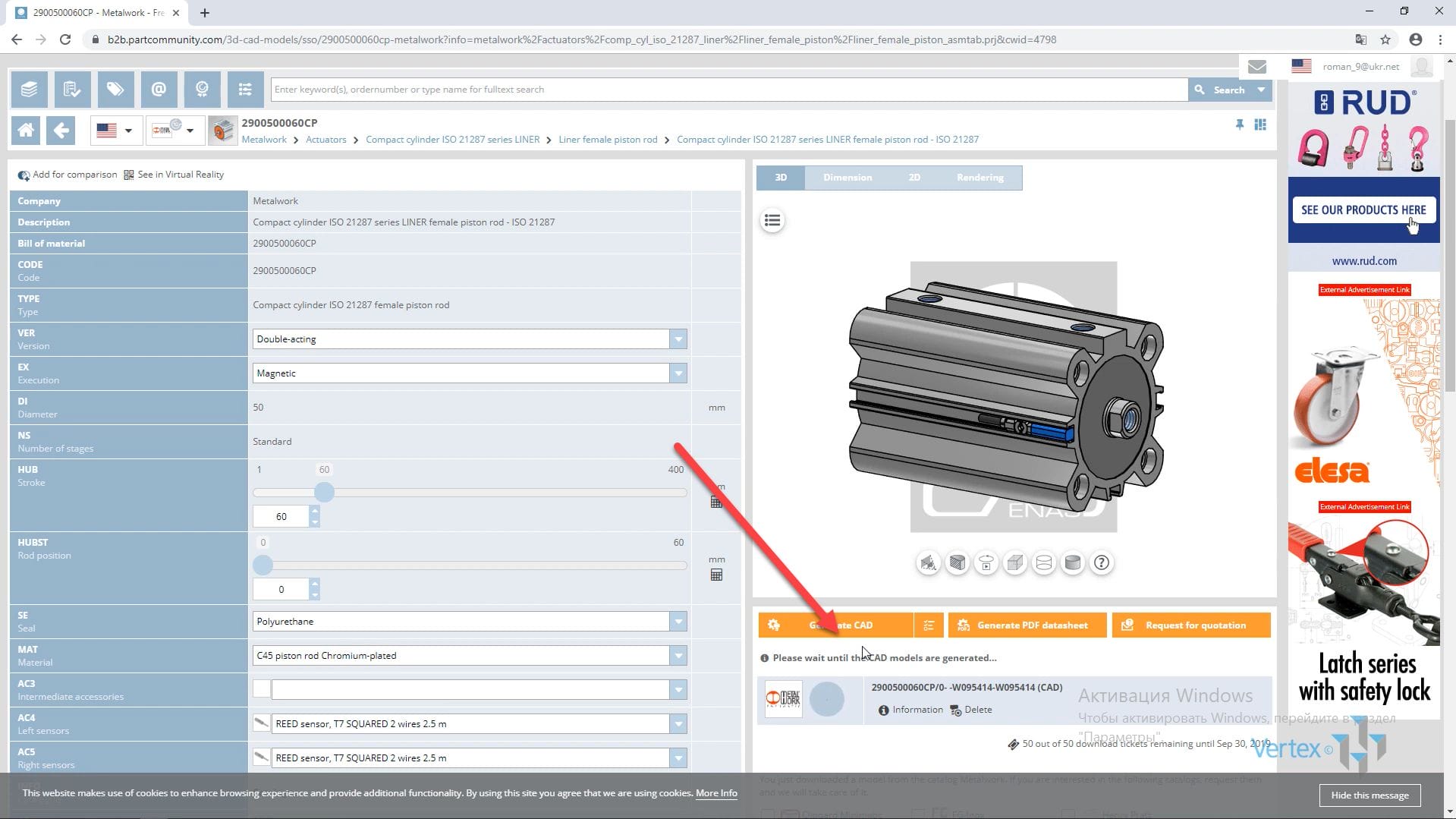Click the part thumbnail beside 2900500060CP
Viewport: 1456px width, 819px height.
point(222,131)
